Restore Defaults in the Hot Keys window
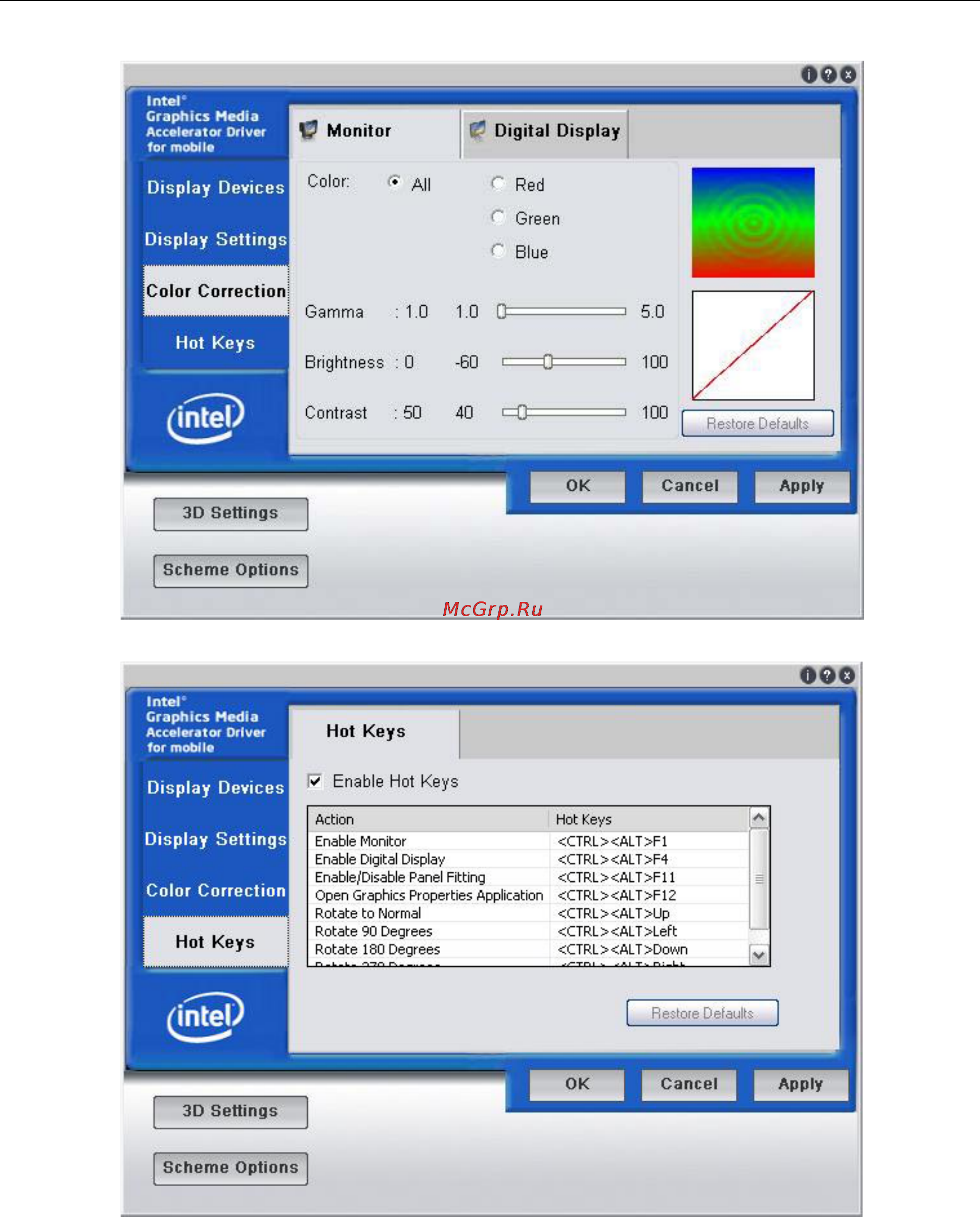Viewport: 980px width, 1217px height. [702, 1013]
